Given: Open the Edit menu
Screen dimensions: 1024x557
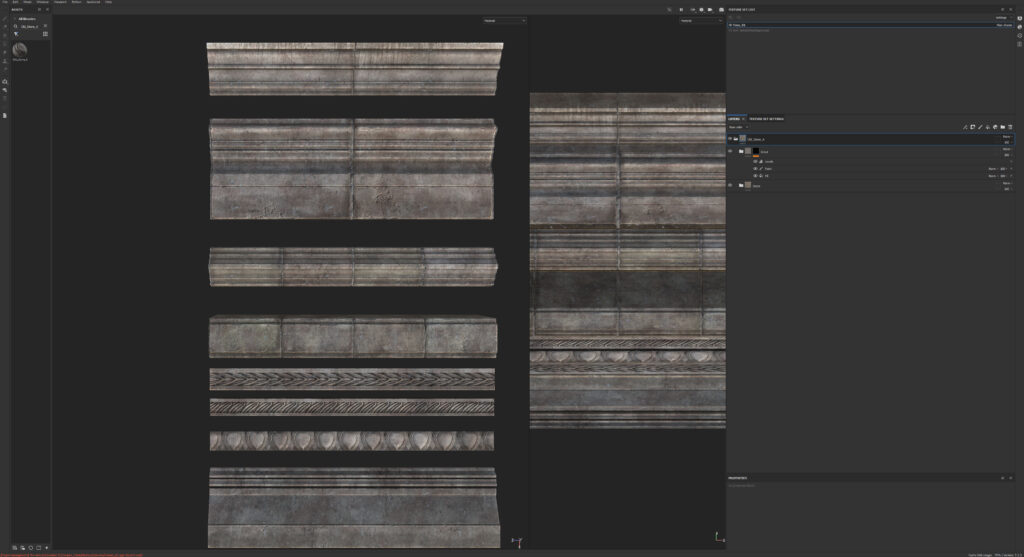Looking at the screenshot, I should [15, 2].
